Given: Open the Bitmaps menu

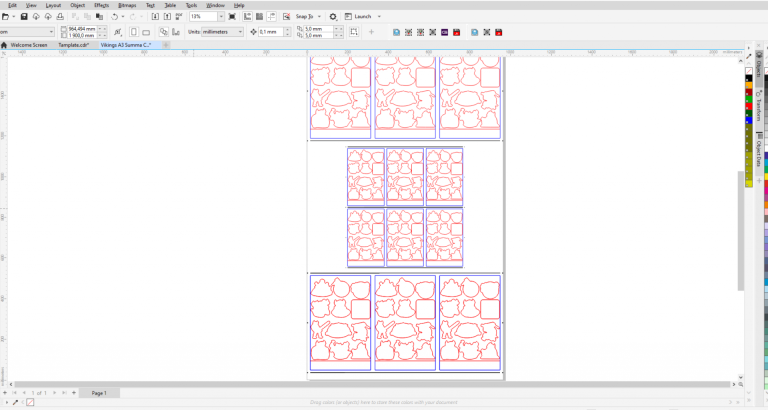Looking at the screenshot, I should click(x=127, y=5).
